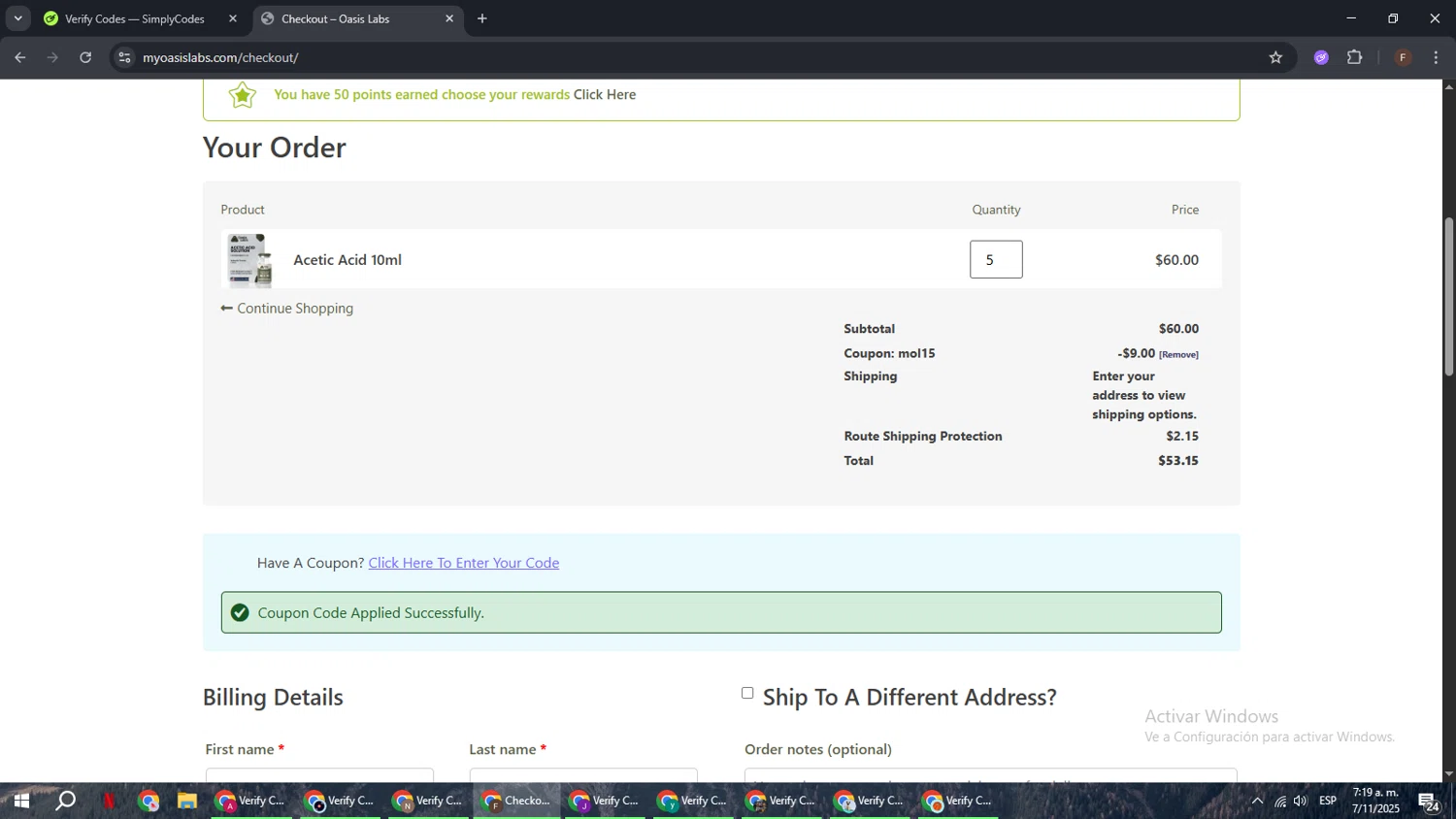Open the Extensions puzzle-piece menu

coord(1355,57)
